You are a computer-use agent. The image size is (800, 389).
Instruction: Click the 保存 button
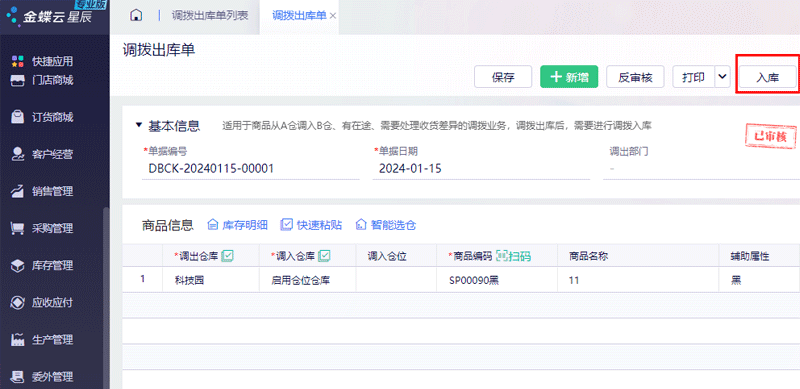[x=503, y=77]
